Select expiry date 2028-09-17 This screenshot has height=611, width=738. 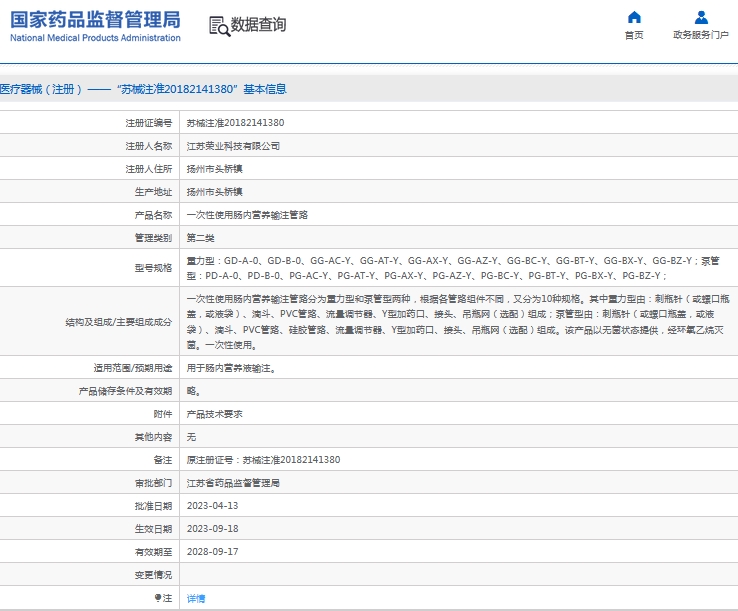tap(212, 552)
